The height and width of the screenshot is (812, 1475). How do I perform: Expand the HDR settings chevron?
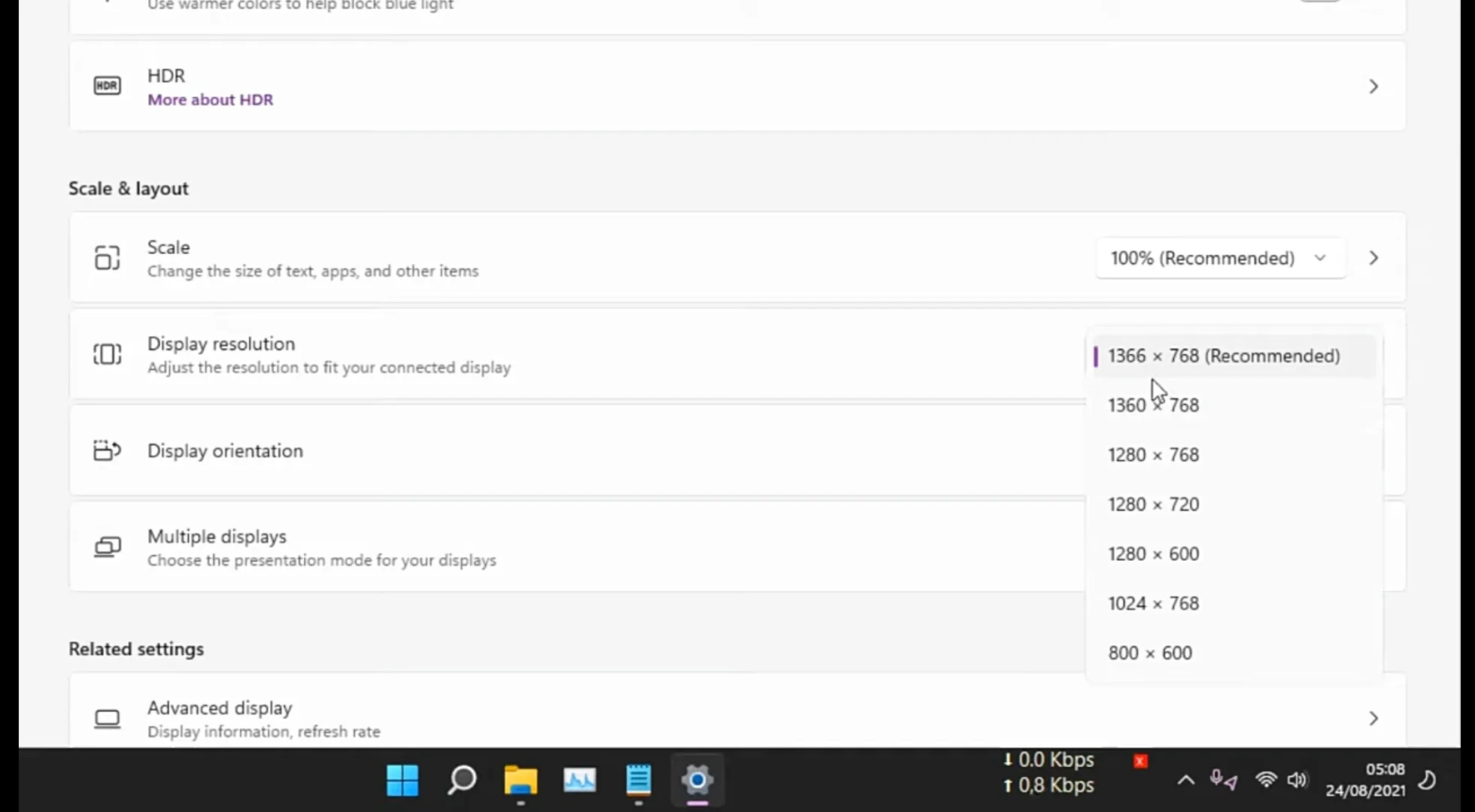1373,86
